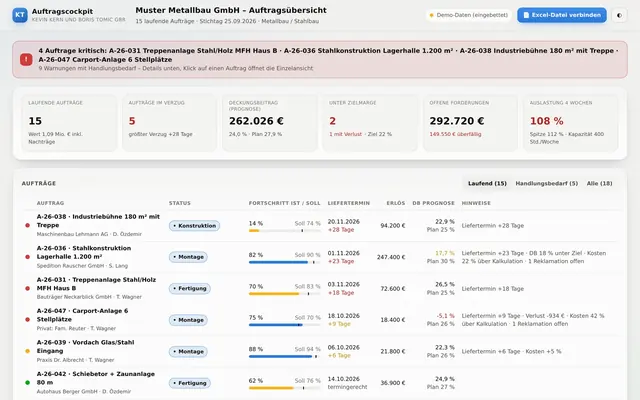This screenshot has width=640, height=400.
Task: Click the 94.200 € revenue value
Action: 393,226
